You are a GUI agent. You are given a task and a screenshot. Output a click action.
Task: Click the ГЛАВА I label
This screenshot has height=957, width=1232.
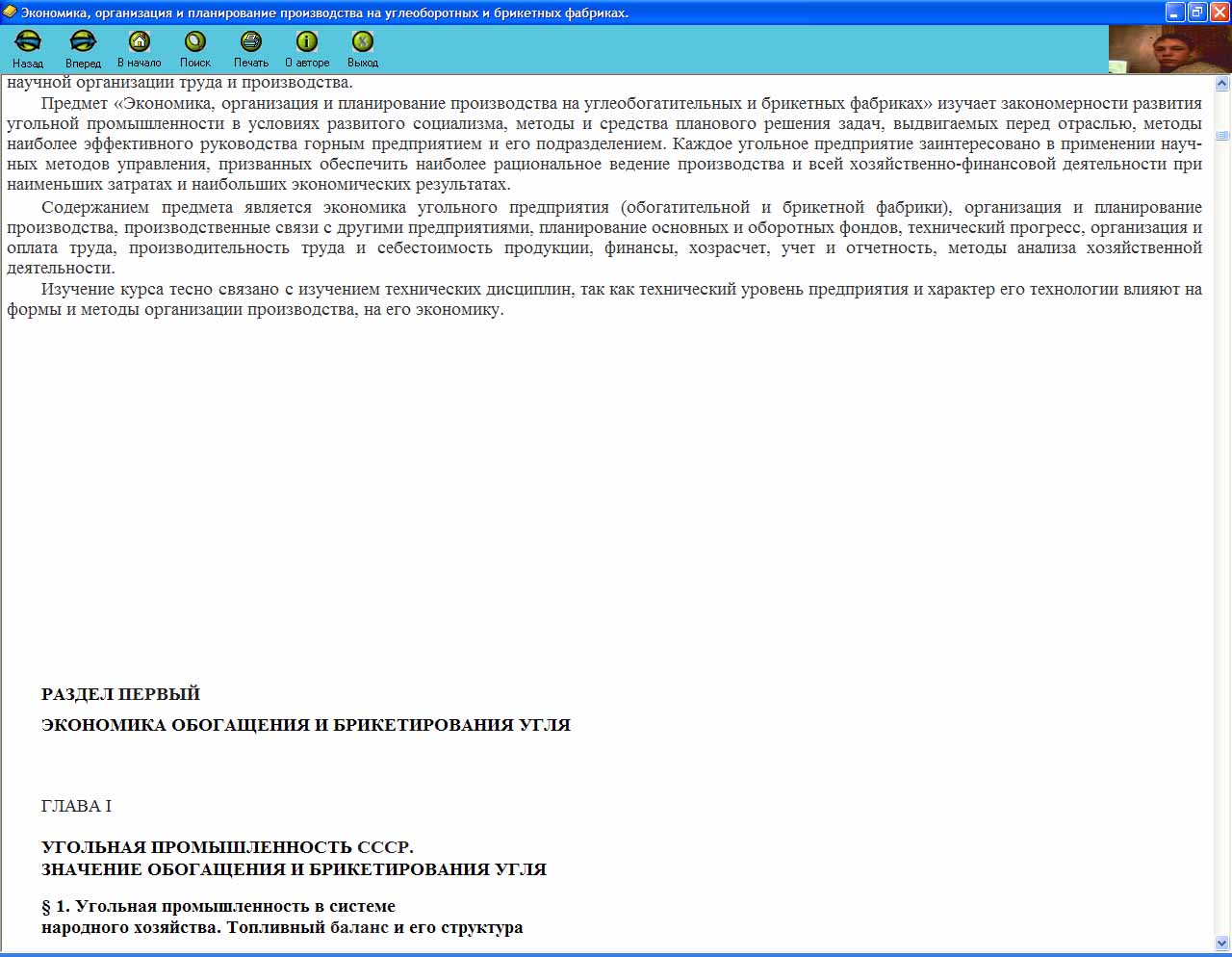[x=76, y=806]
